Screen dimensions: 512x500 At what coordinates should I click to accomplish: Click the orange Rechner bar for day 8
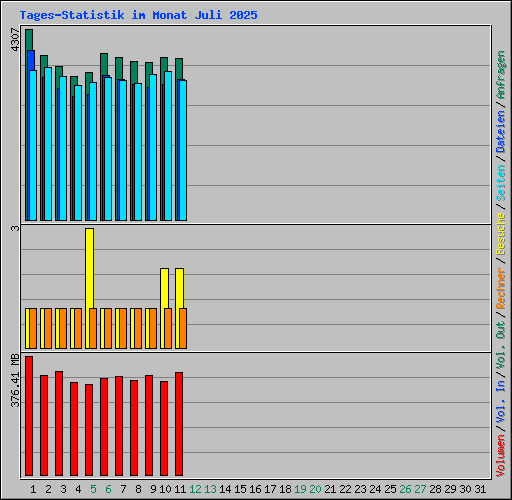coord(138,328)
